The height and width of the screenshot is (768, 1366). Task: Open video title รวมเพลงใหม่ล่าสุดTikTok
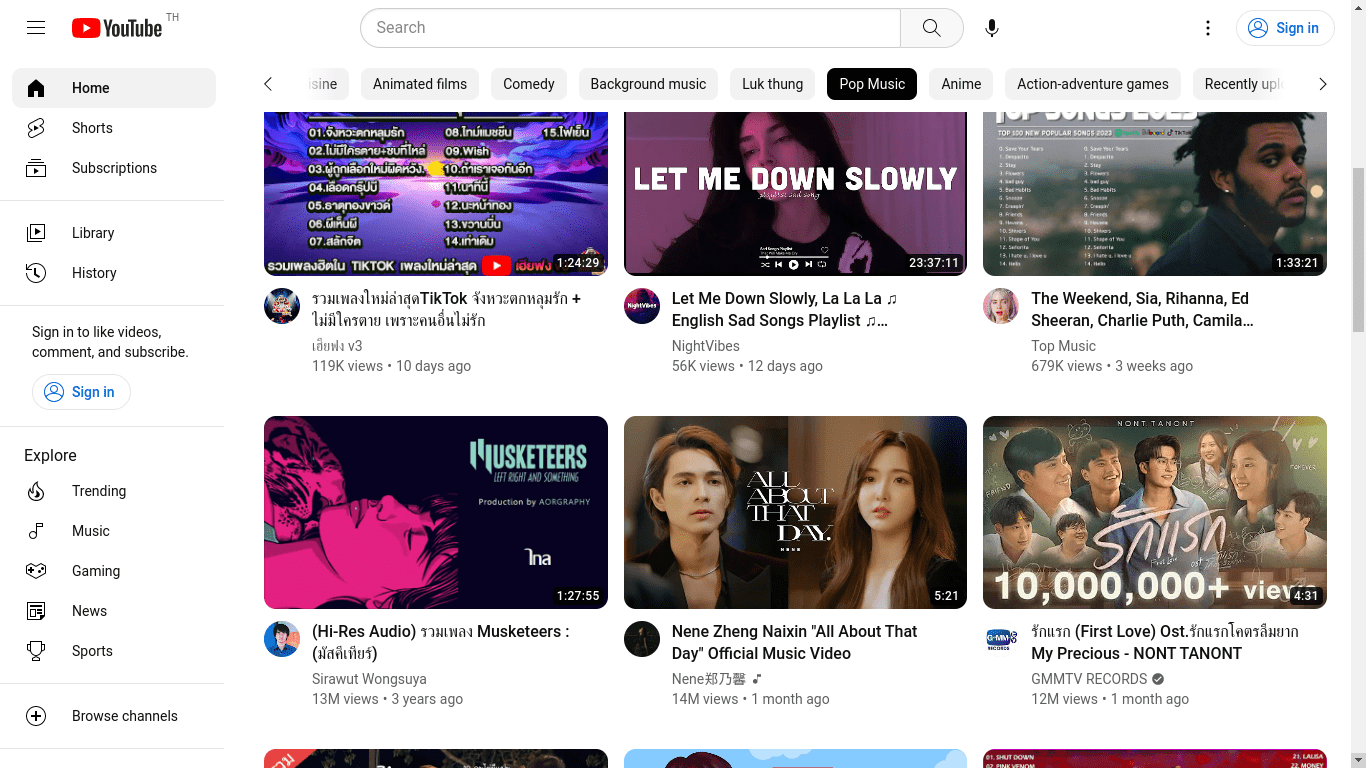point(446,309)
